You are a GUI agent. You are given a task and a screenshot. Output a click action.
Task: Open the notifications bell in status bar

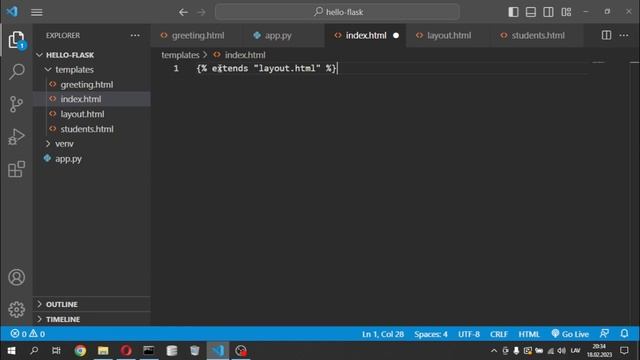(x=624, y=334)
